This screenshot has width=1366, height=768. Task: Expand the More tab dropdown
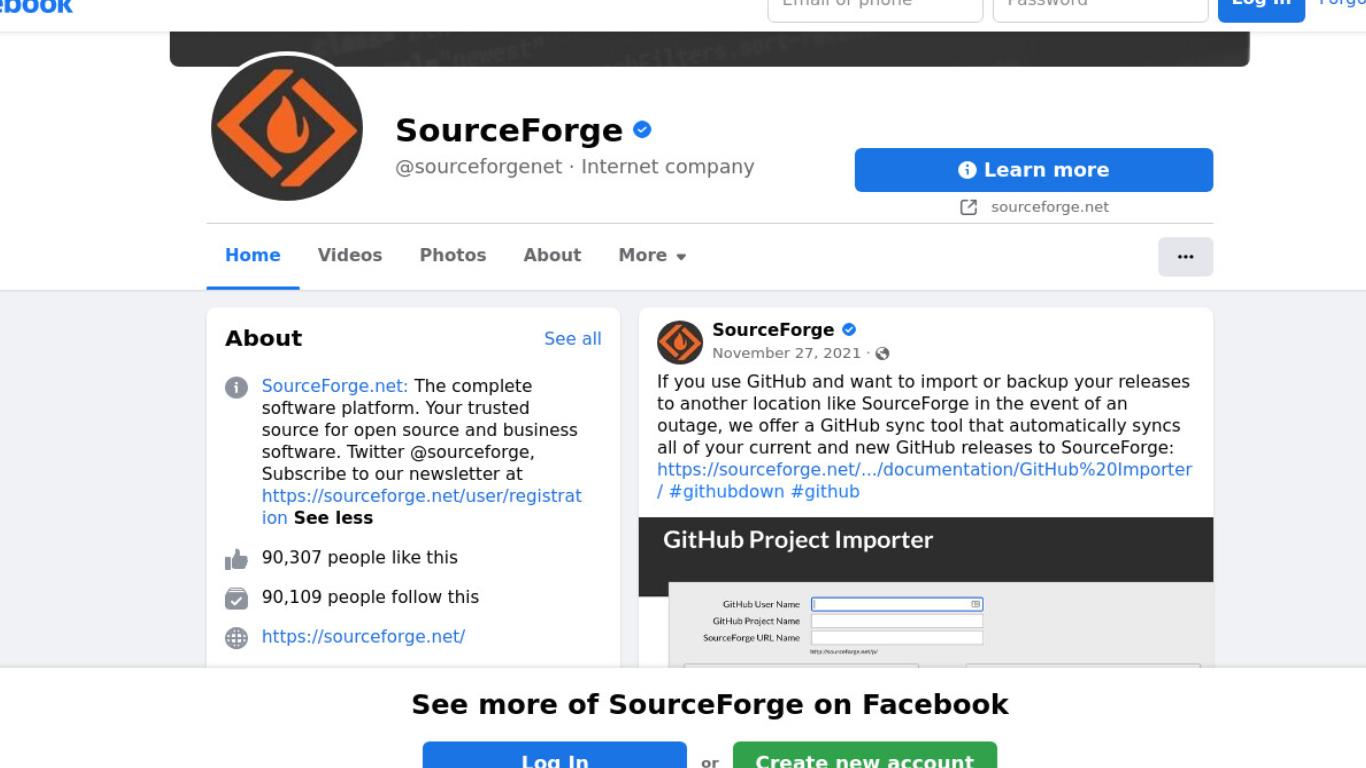pos(652,255)
